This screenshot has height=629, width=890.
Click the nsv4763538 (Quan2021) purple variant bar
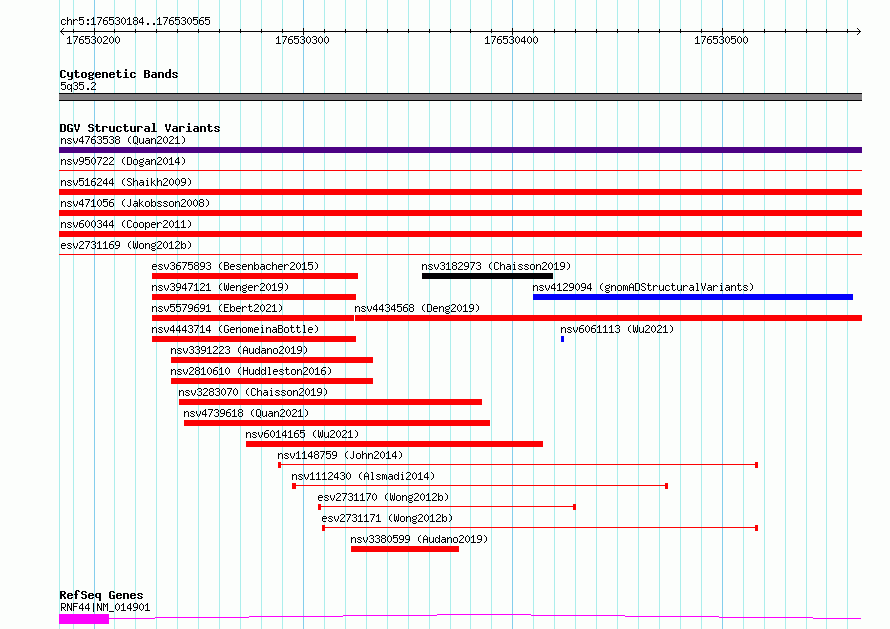pos(460,150)
